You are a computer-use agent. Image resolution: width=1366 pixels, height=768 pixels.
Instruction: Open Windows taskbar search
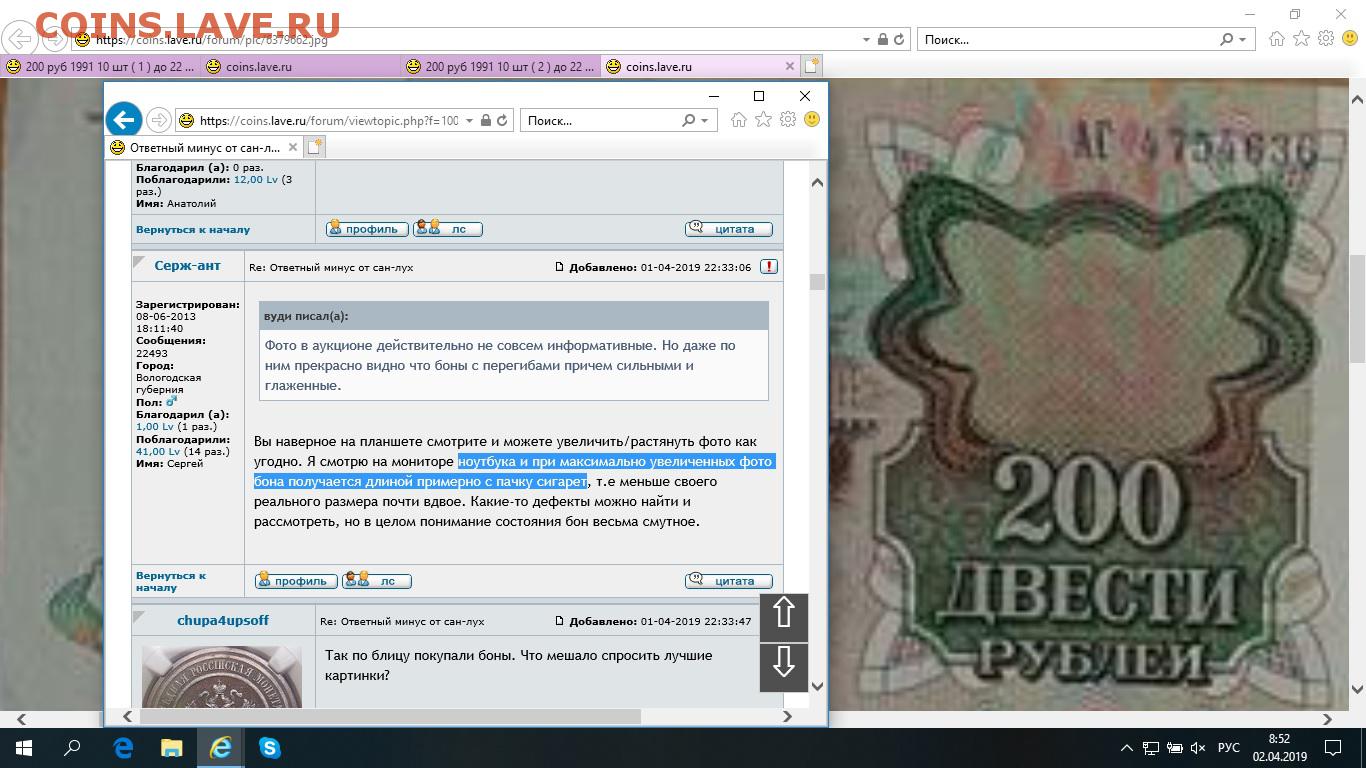click(x=72, y=747)
